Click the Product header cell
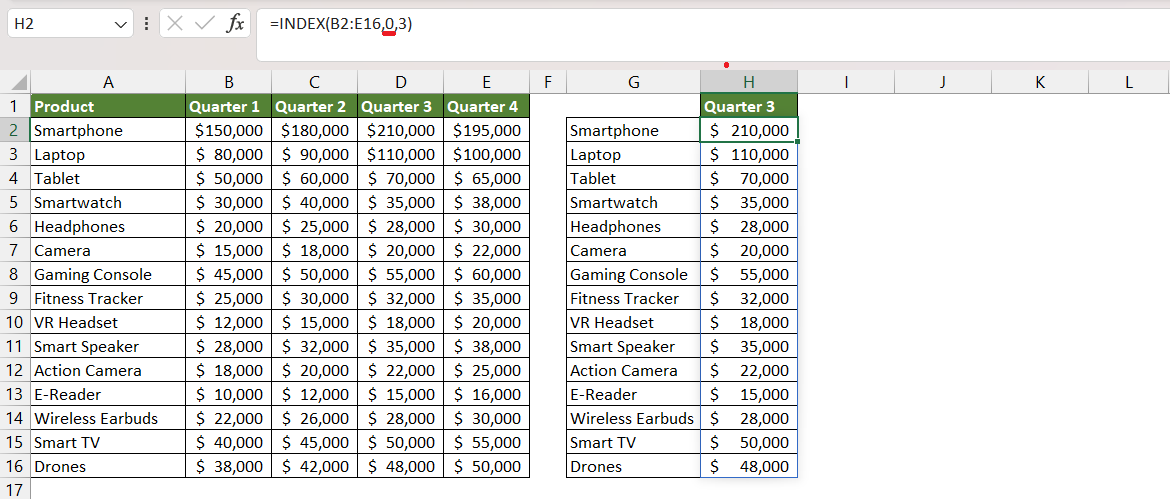 108,106
